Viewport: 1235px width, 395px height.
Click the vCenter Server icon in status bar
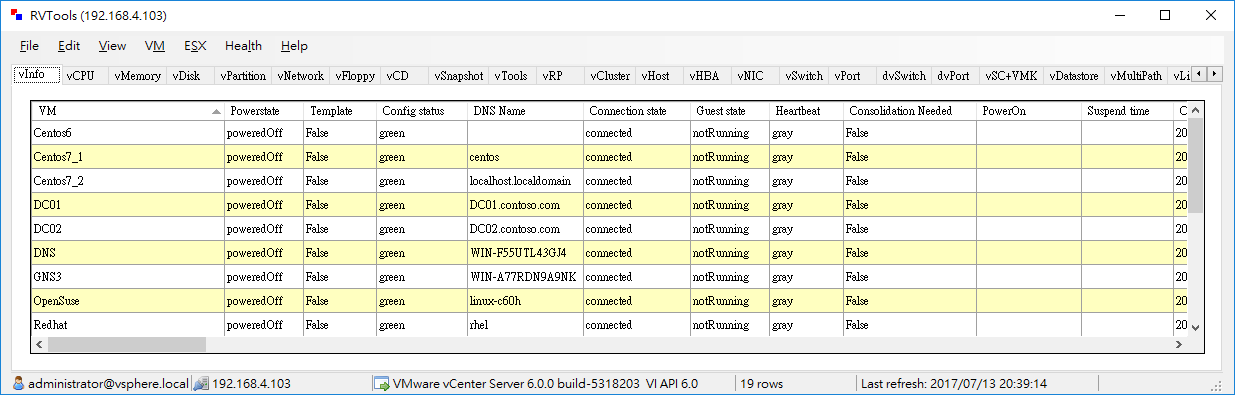click(x=381, y=383)
